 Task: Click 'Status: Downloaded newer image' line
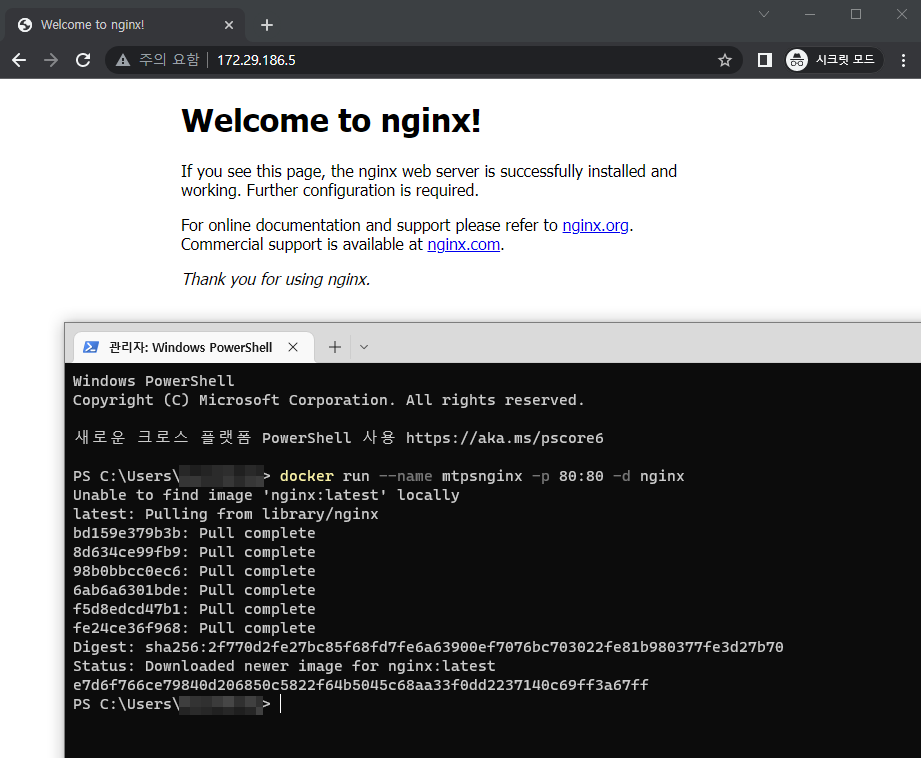[284, 666]
